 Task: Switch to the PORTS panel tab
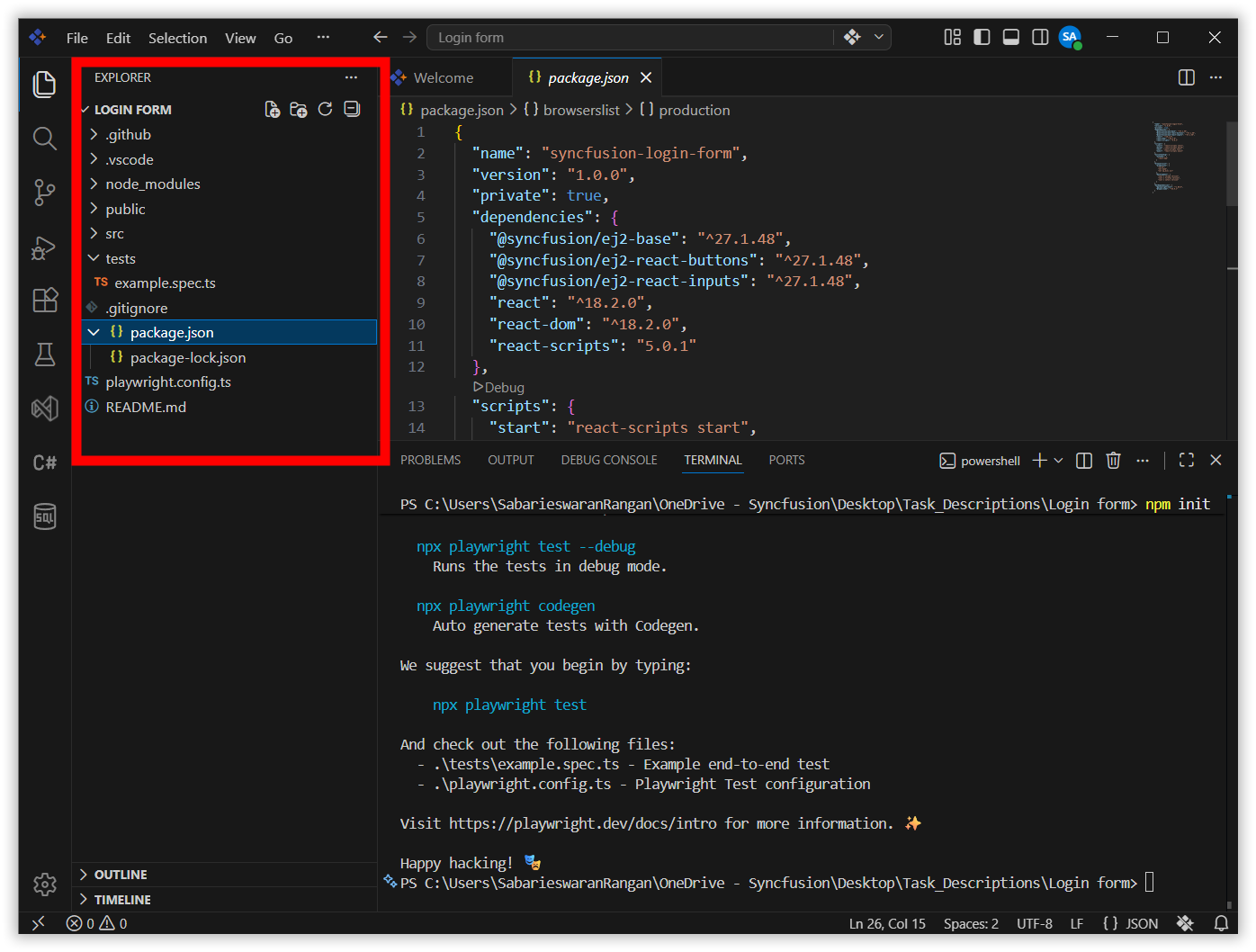786,460
